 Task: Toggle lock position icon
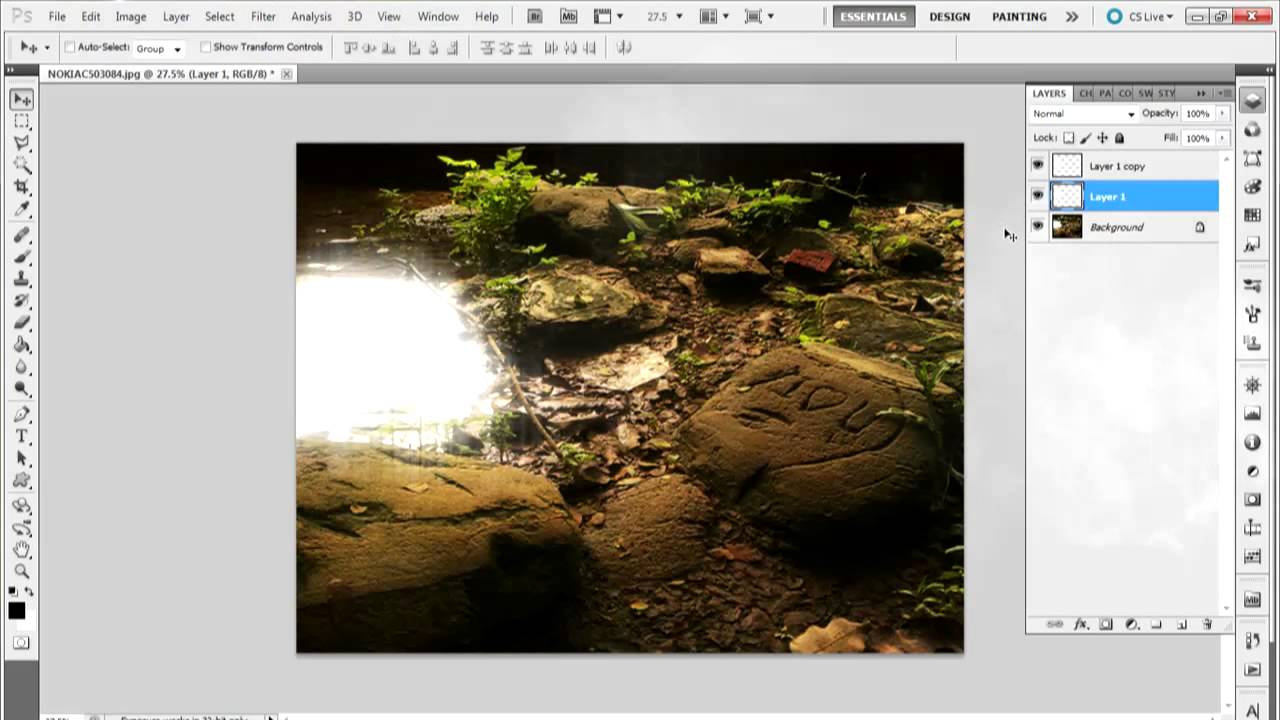[x=1102, y=138]
